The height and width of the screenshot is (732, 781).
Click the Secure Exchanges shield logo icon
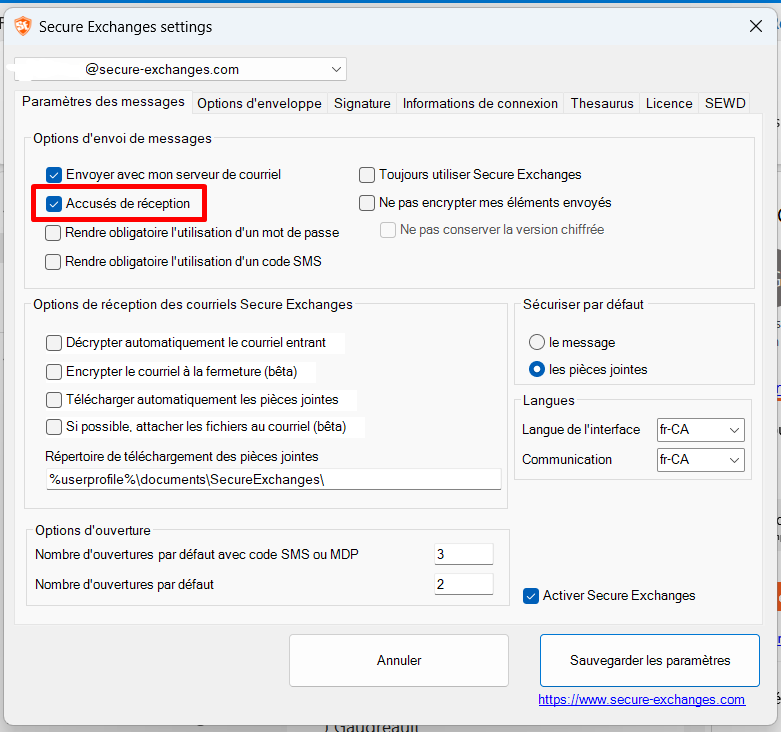pos(23,26)
